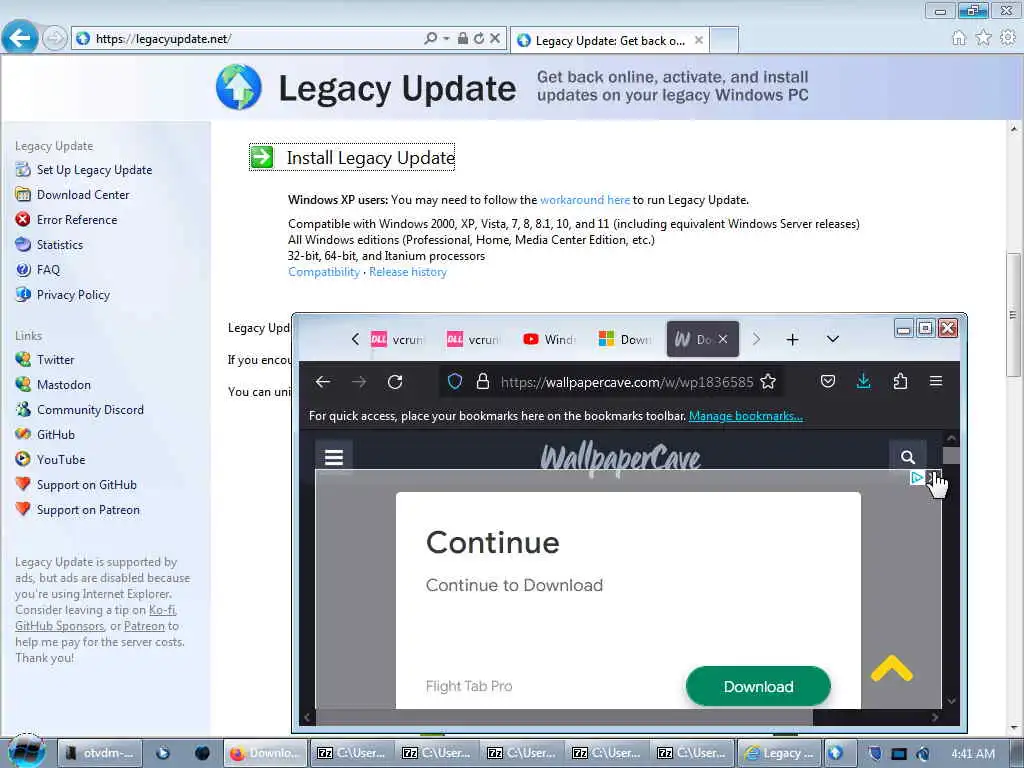1024x768 pixels.
Task: Click the Ko-fi tip link
Action: (162, 610)
